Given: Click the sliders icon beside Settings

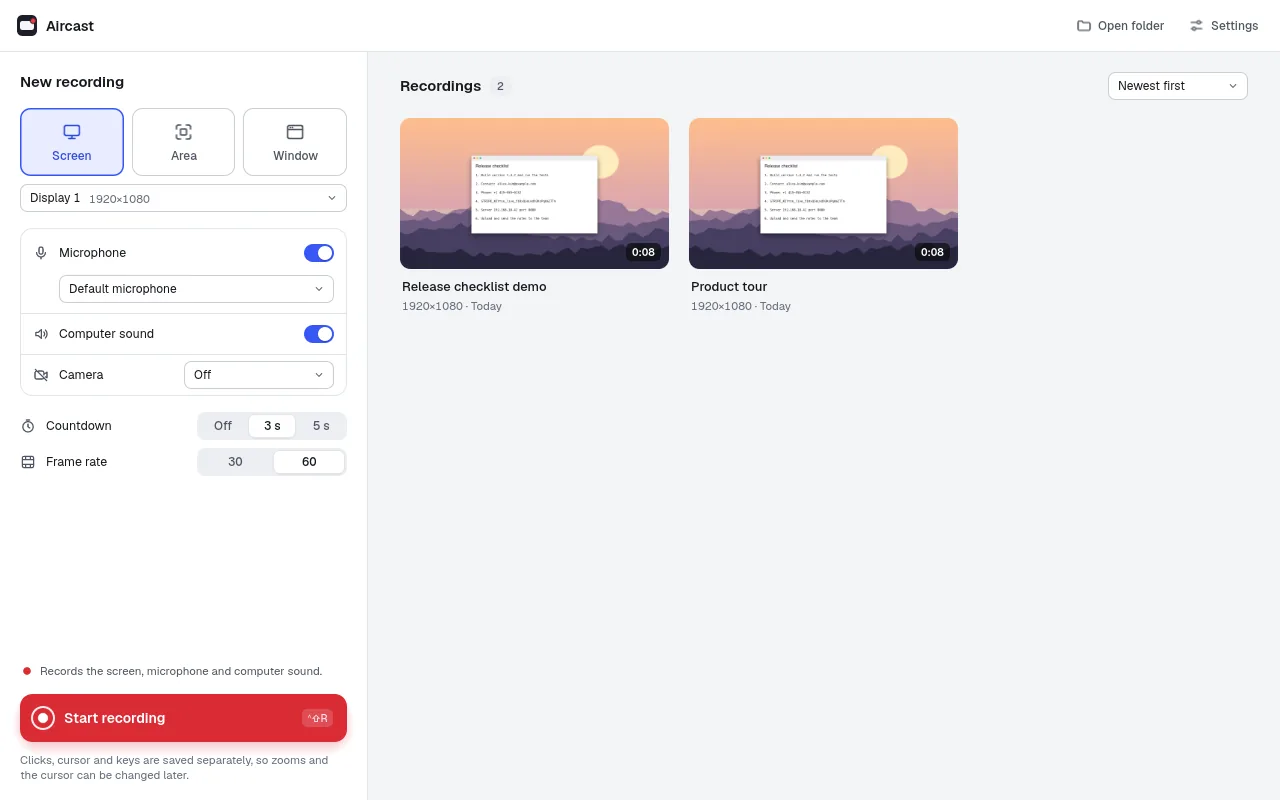Looking at the screenshot, I should [1197, 26].
